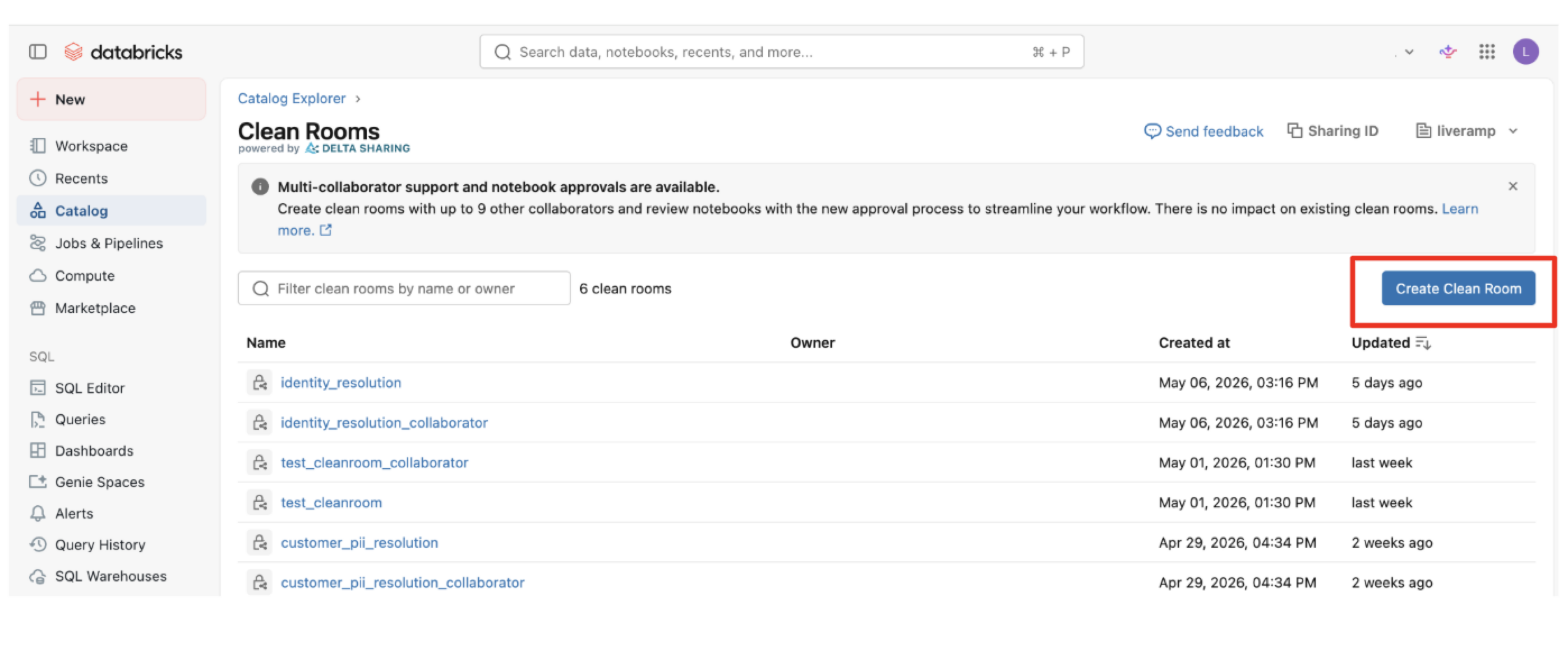
Task: Open the identity_resolution clean room
Action: 341,382
